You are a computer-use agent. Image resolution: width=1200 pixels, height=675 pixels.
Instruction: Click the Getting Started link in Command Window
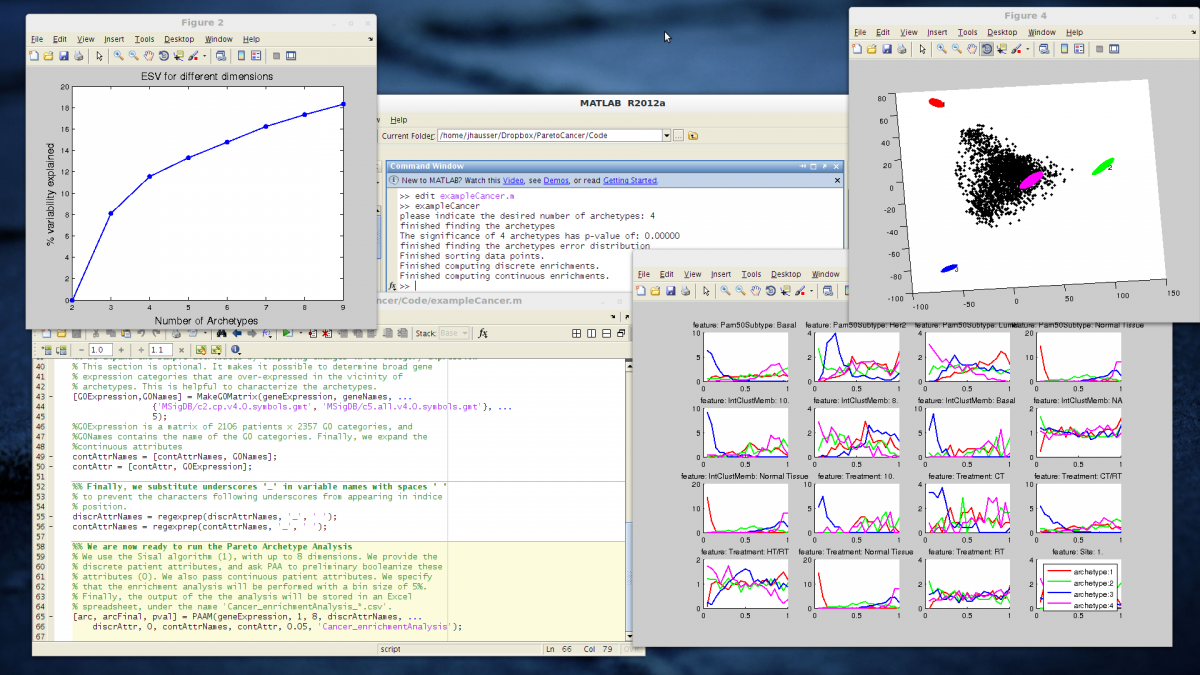(x=630, y=181)
